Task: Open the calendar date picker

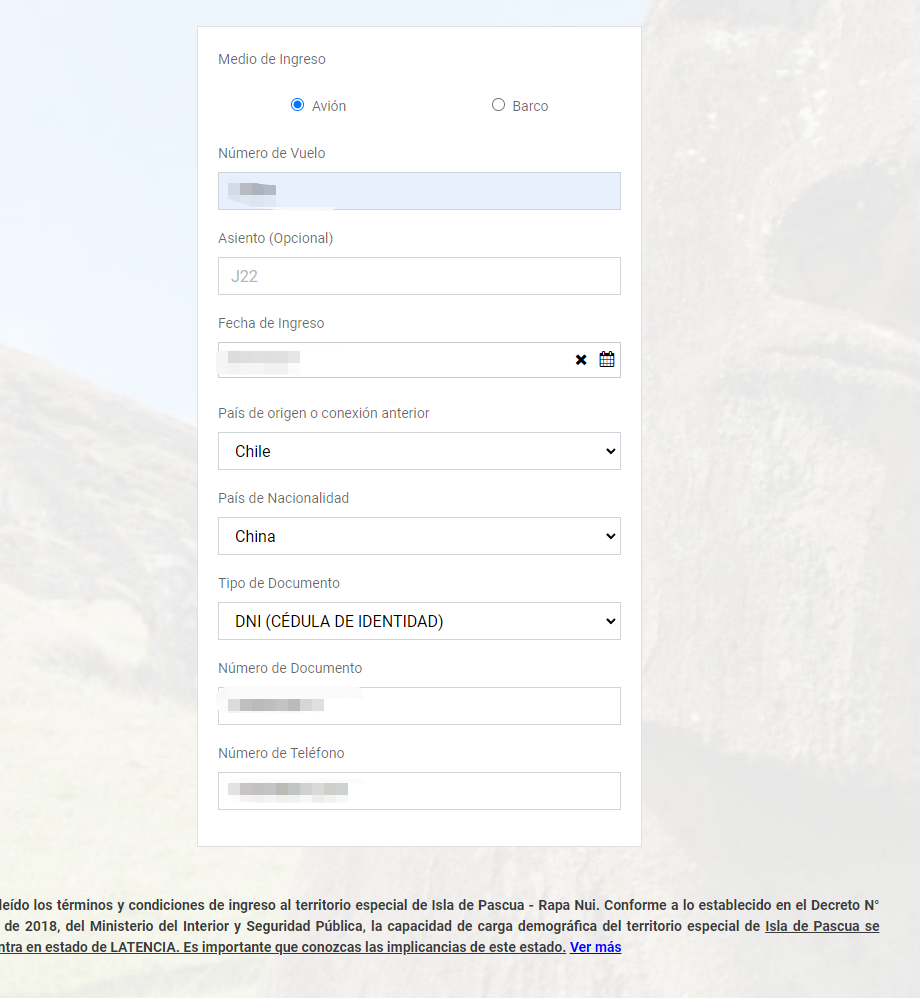Action: pos(607,360)
